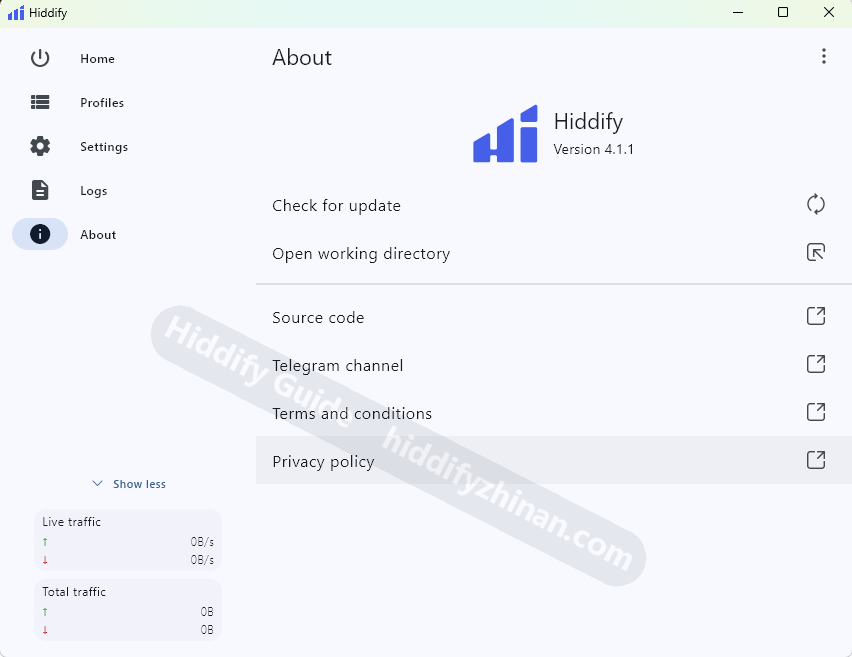Close the Hiddify window
This screenshot has width=852, height=657.
pyautogui.click(x=829, y=12)
